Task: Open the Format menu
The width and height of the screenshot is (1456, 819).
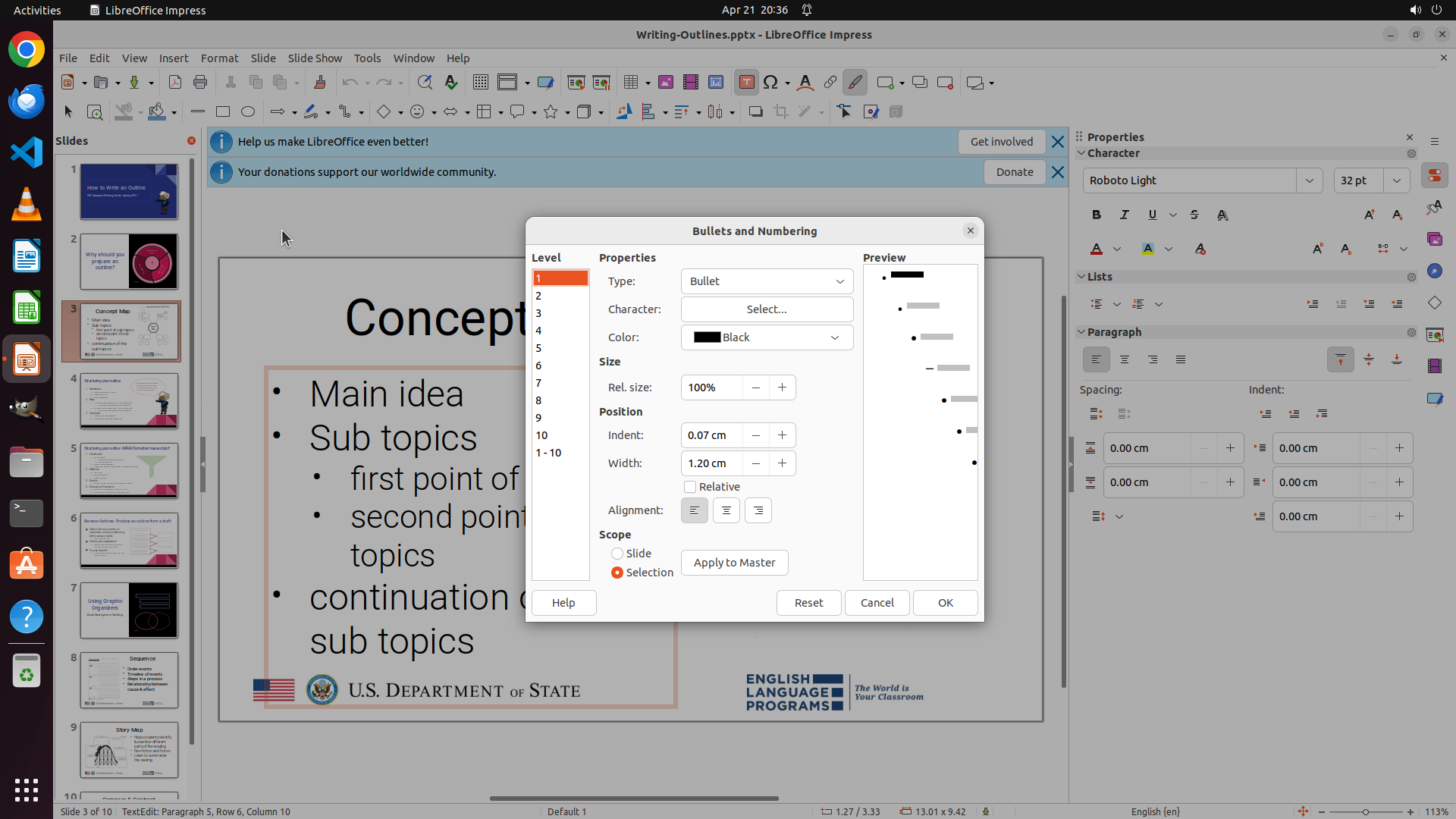Action: tap(219, 58)
